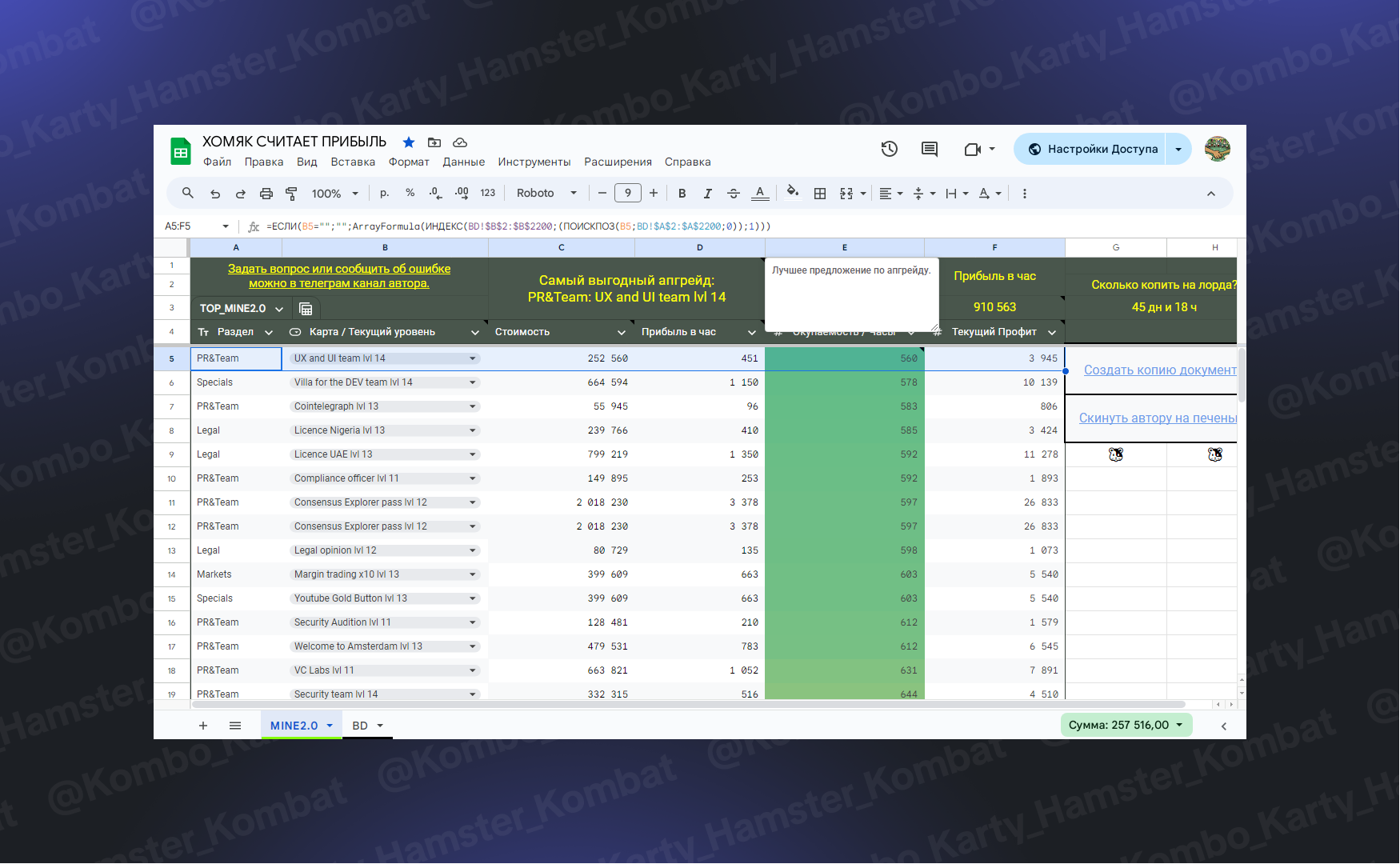Screen dimensions: 1400x864
Task: Open the Roboto font dropdown
Action: click(546, 194)
